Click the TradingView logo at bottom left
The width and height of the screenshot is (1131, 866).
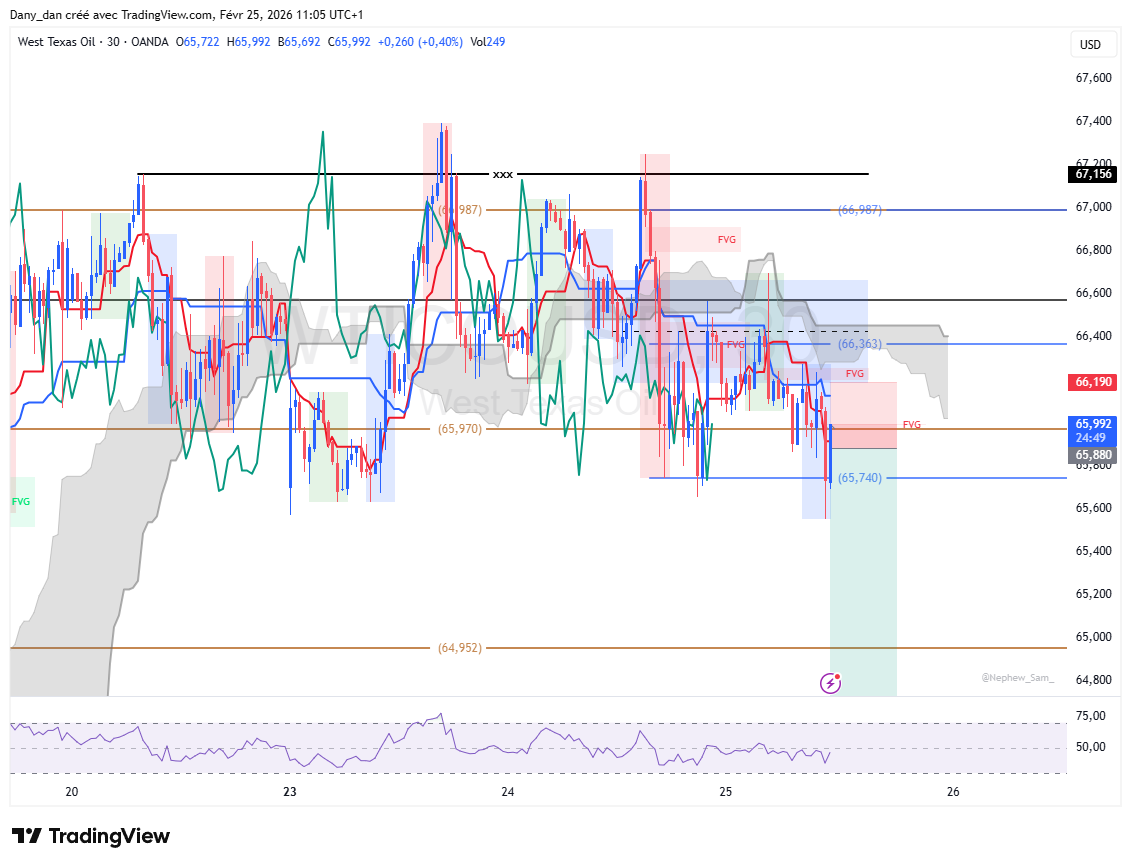click(x=91, y=836)
